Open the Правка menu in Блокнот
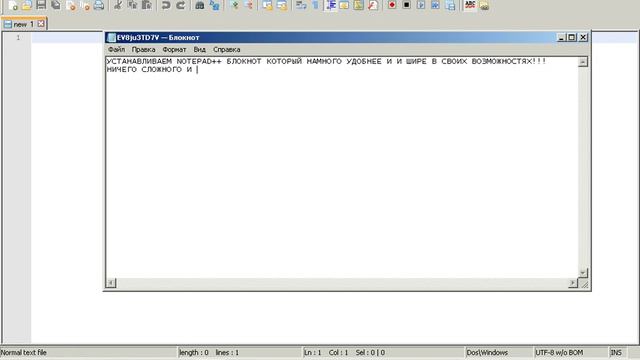 click(143, 49)
